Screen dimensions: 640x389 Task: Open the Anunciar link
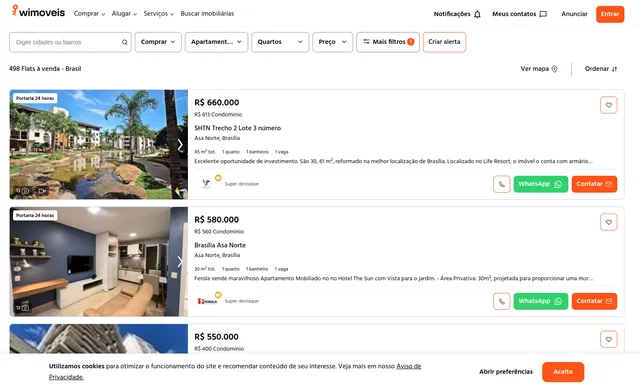click(x=574, y=14)
